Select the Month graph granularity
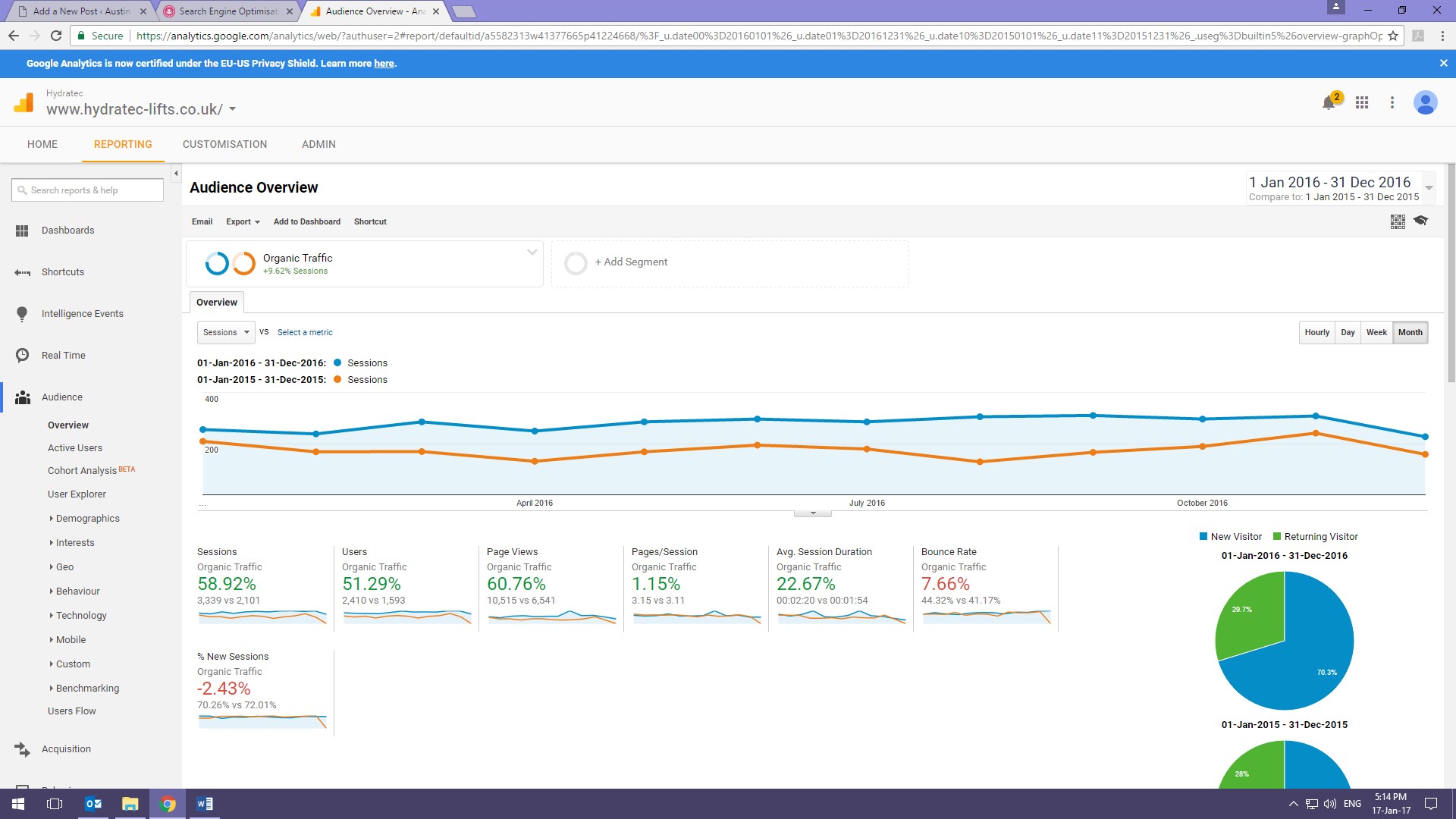 pyautogui.click(x=1410, y=333)
